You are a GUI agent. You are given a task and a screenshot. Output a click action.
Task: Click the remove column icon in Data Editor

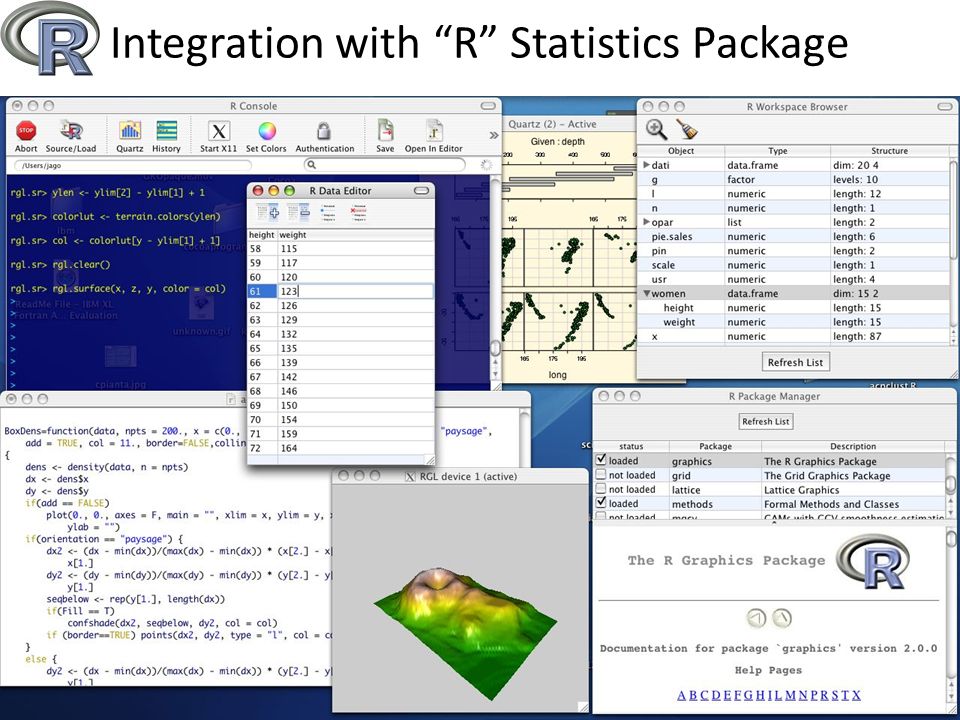tap(299, 212)
